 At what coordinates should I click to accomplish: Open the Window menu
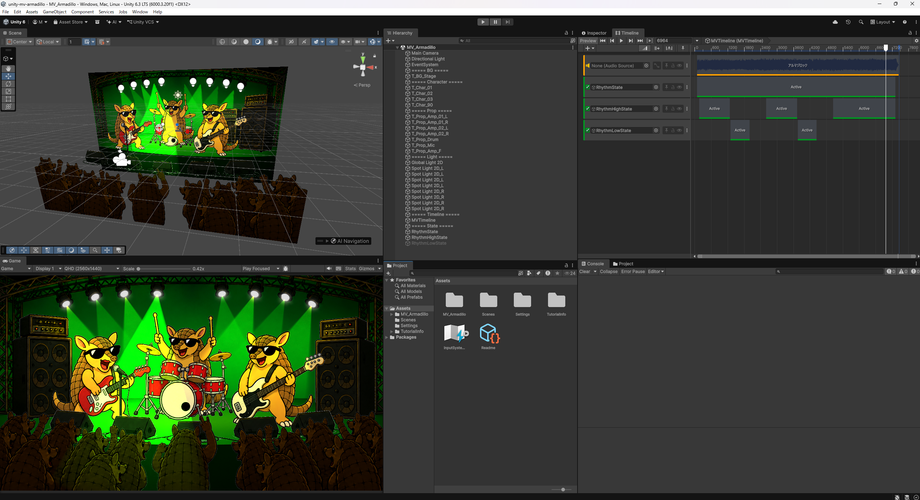140,12
